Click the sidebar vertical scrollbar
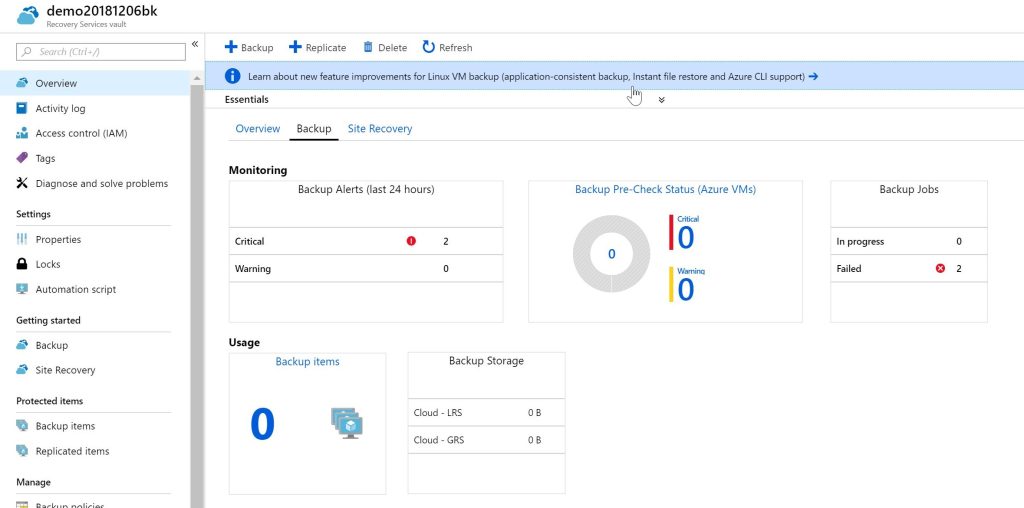 (197, 295)
